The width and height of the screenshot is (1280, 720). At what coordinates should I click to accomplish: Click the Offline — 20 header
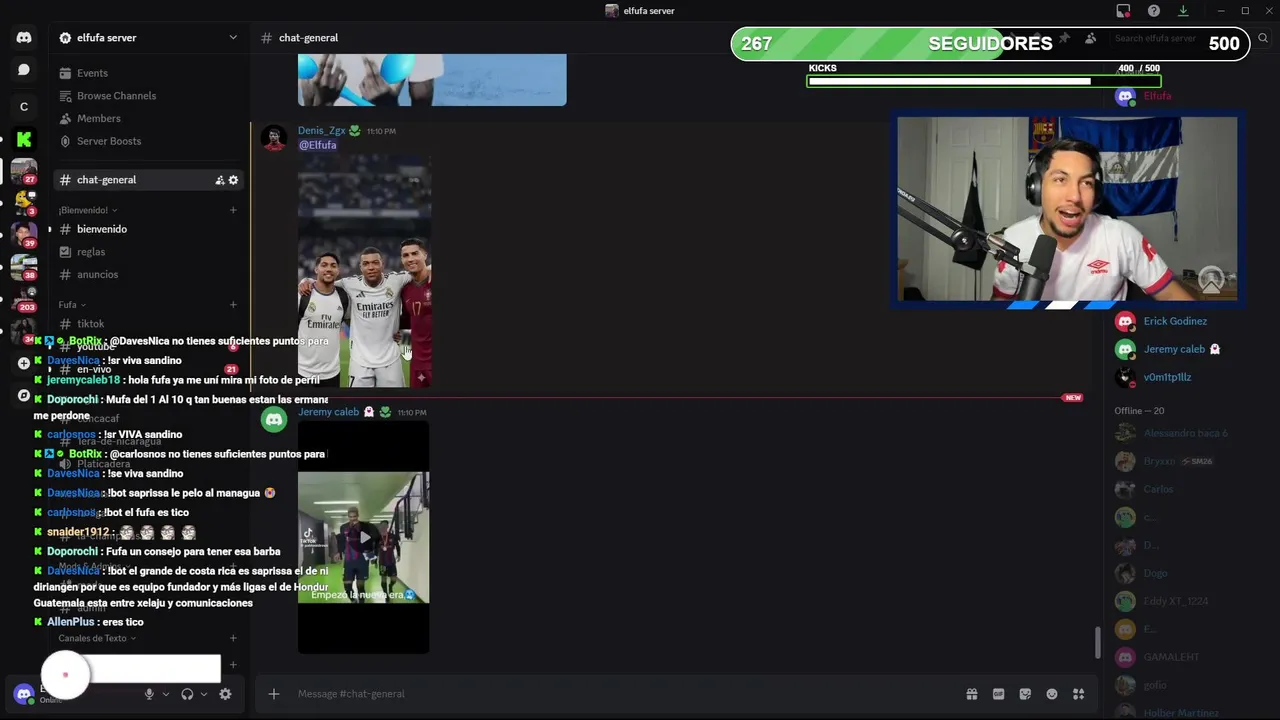[x=1139, y=411]
